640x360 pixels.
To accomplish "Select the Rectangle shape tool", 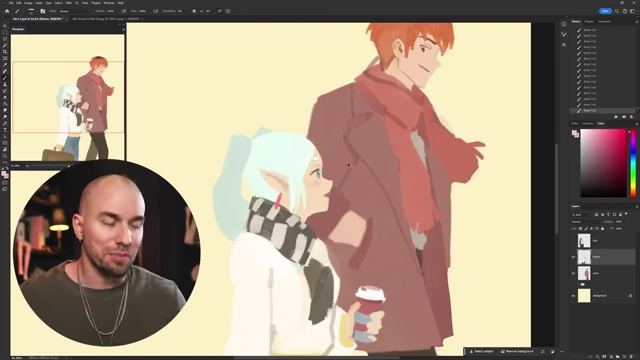I will click(5, 143).
